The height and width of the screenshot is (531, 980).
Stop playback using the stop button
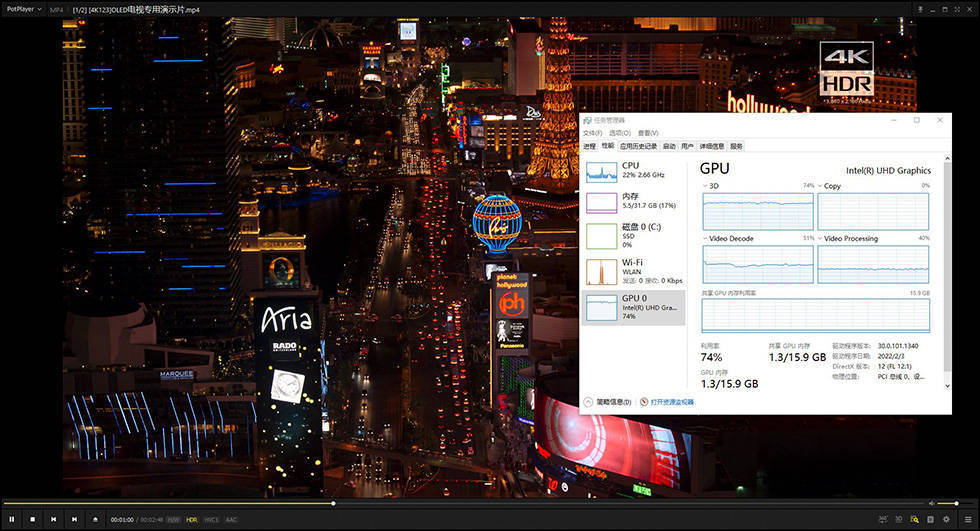[x=32, y=519]
